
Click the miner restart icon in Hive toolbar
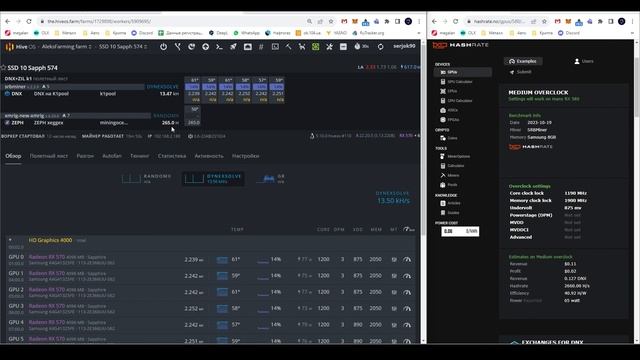191,47
